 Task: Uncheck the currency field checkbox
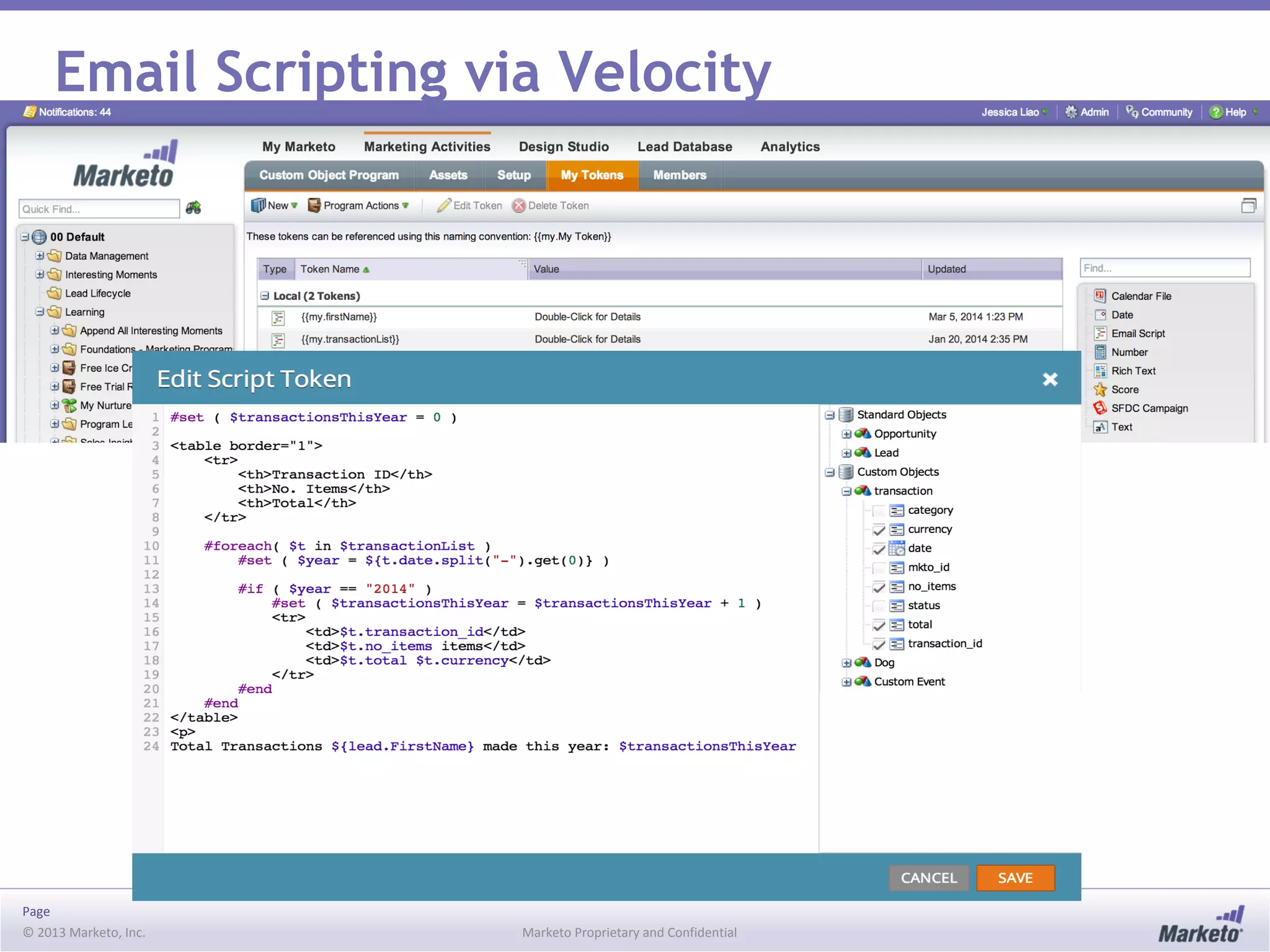pyautogui.click(x=879, y=530)
